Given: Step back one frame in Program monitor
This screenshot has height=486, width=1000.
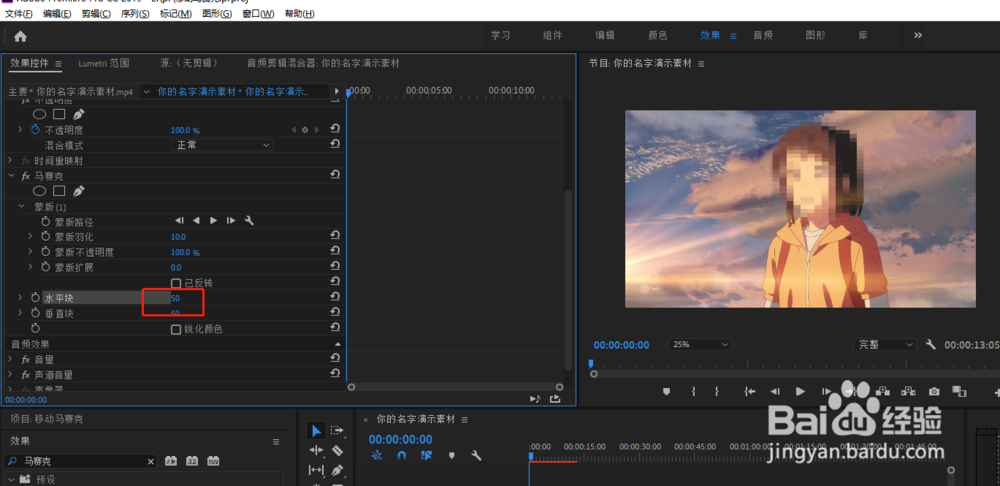Looking at the screenshot, I should (x=775, y=392).
